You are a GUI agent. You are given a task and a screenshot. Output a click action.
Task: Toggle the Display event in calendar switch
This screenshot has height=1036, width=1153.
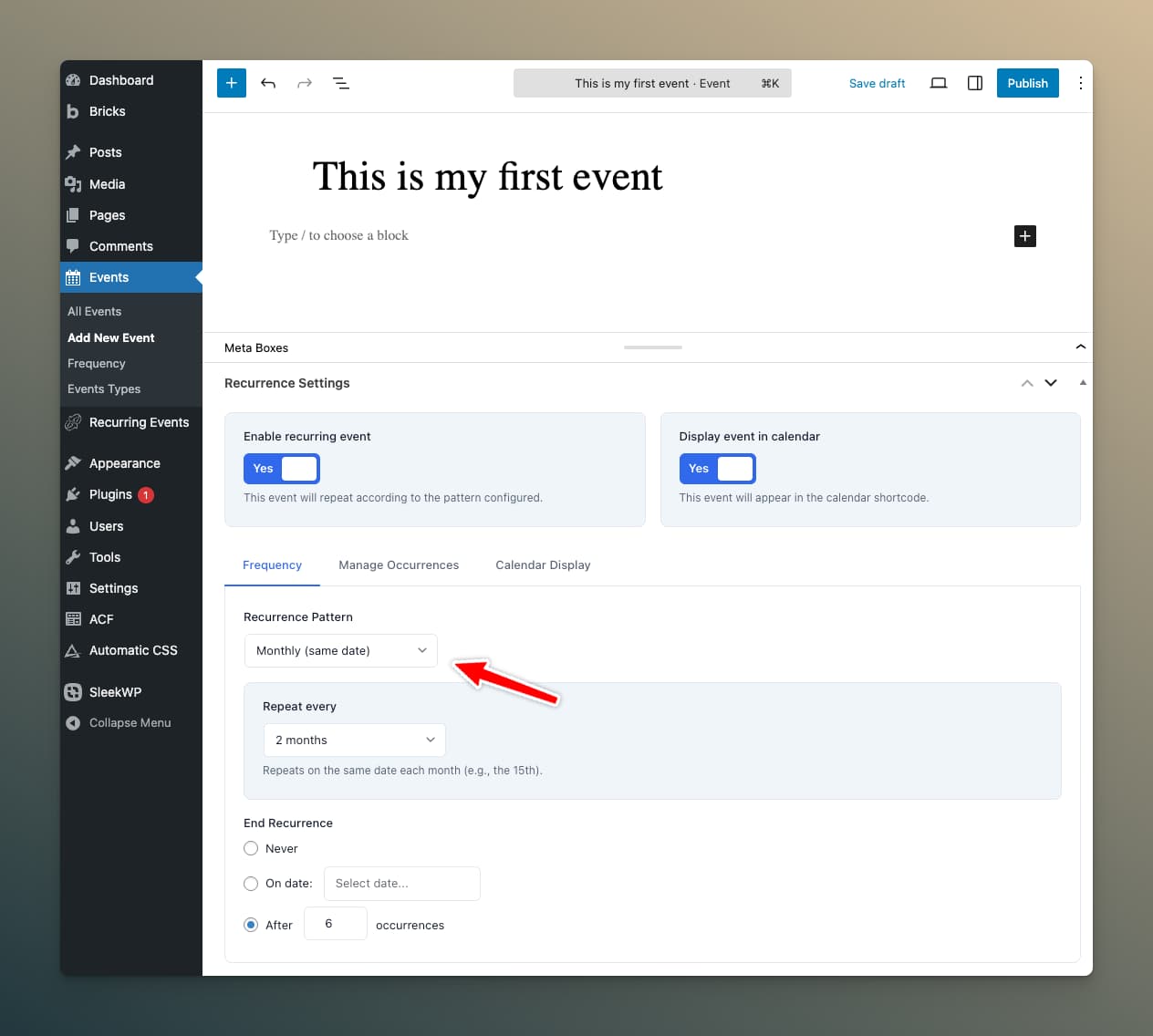(x=717, y=469)
